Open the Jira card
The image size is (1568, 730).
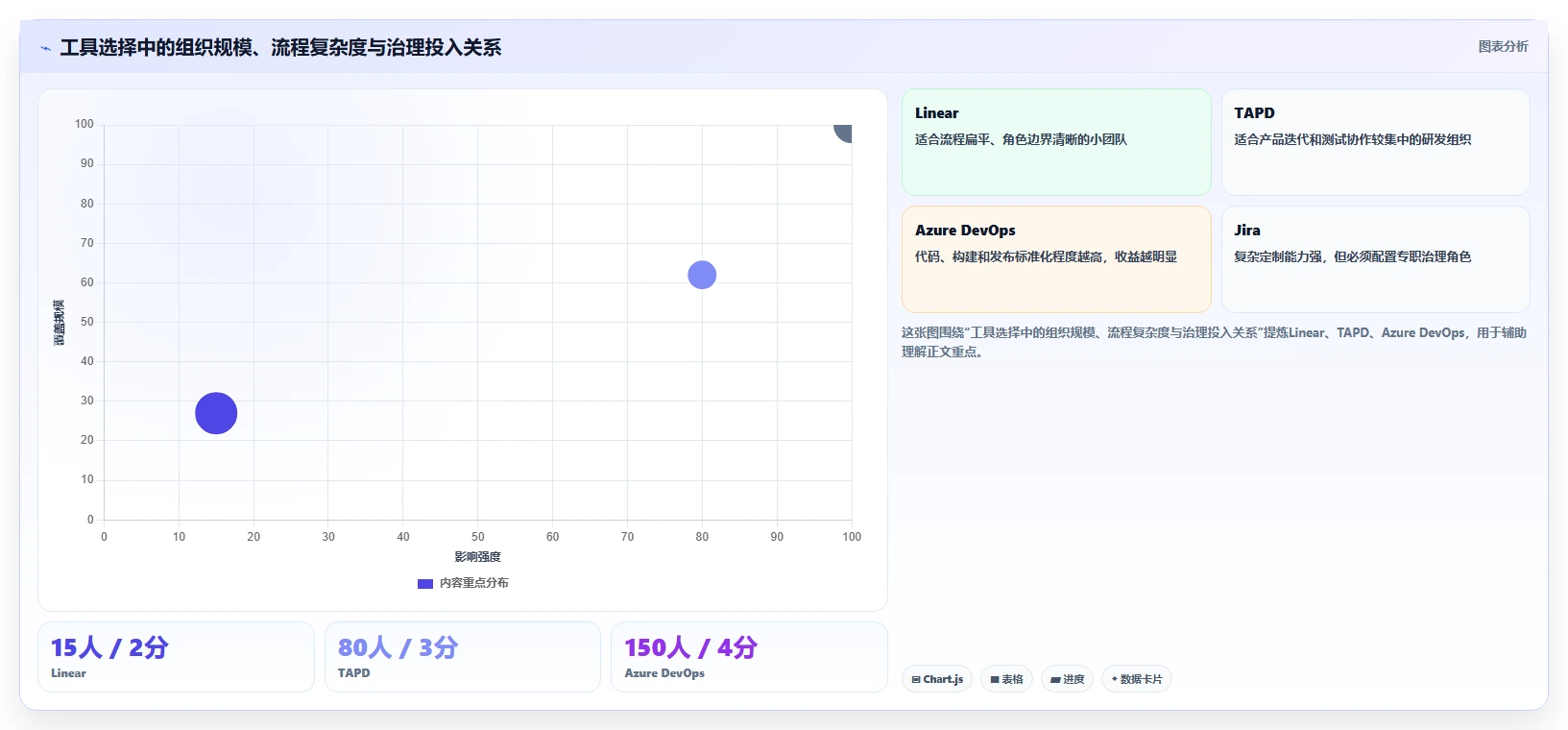(x=1375, y=259)
